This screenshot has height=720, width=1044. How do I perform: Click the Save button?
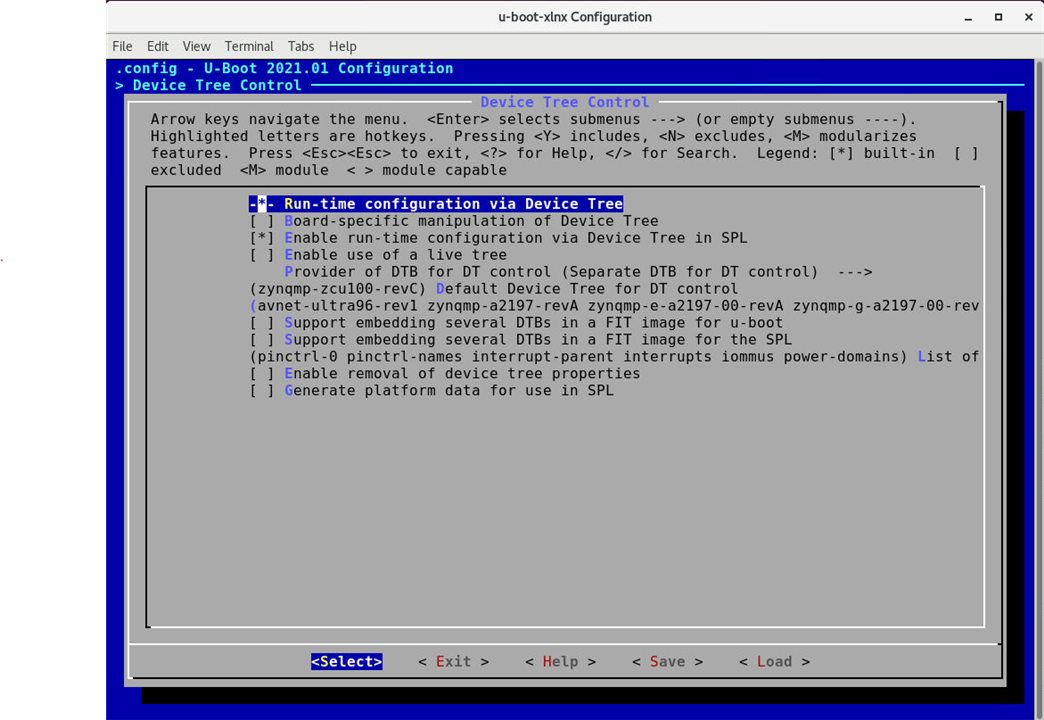pyautogui.click(x=667, y=662)
